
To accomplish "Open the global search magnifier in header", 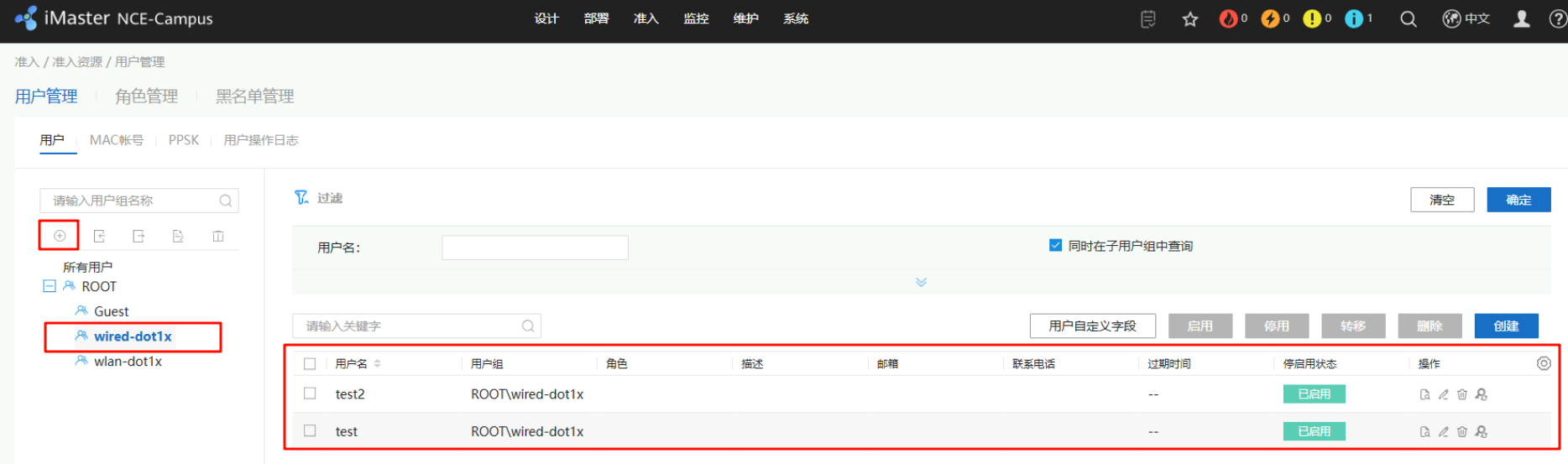I will [x=1408, y=19].
